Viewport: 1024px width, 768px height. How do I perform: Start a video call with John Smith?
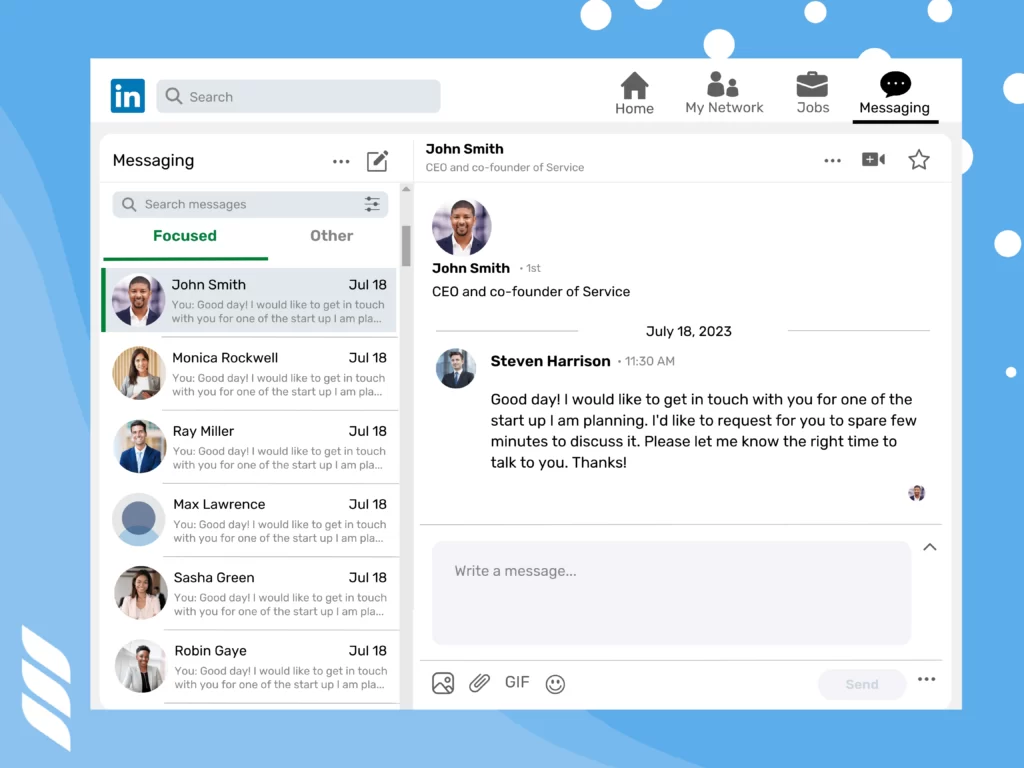873,158
